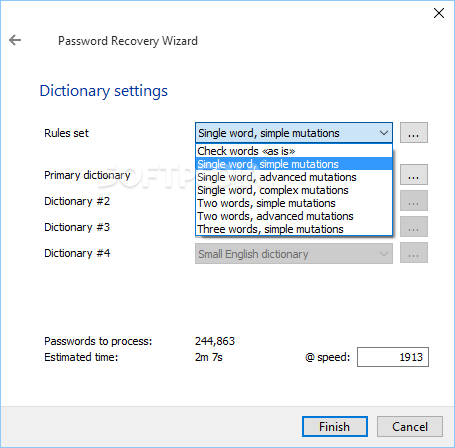This screenshot has height=448, width=455.
Task: Choose 'Two words, simple mutations' rule
Action: [x=294, y=203]
